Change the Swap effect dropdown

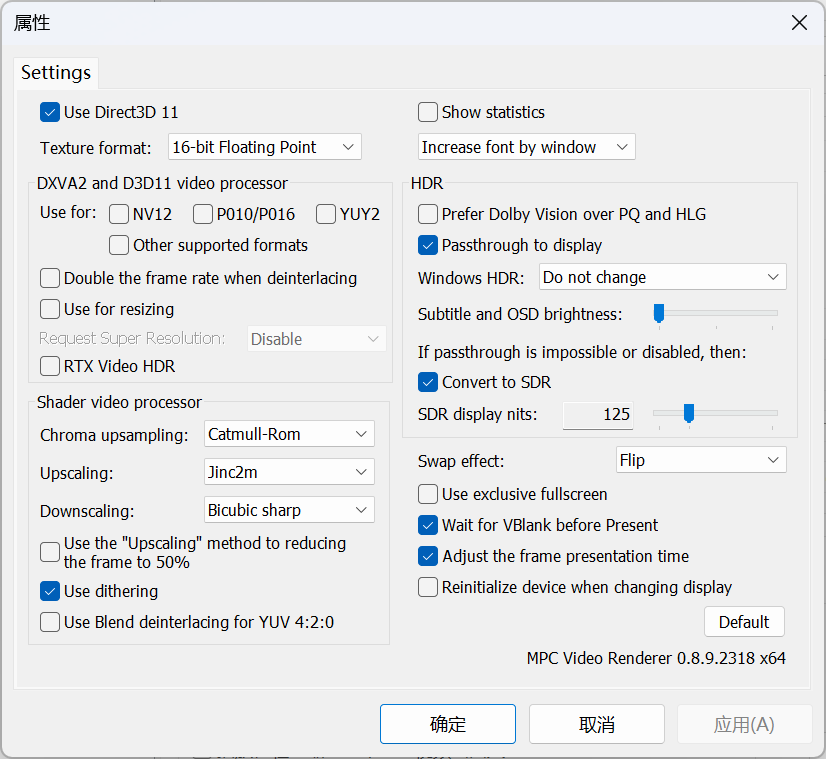(x=701, y=460)
